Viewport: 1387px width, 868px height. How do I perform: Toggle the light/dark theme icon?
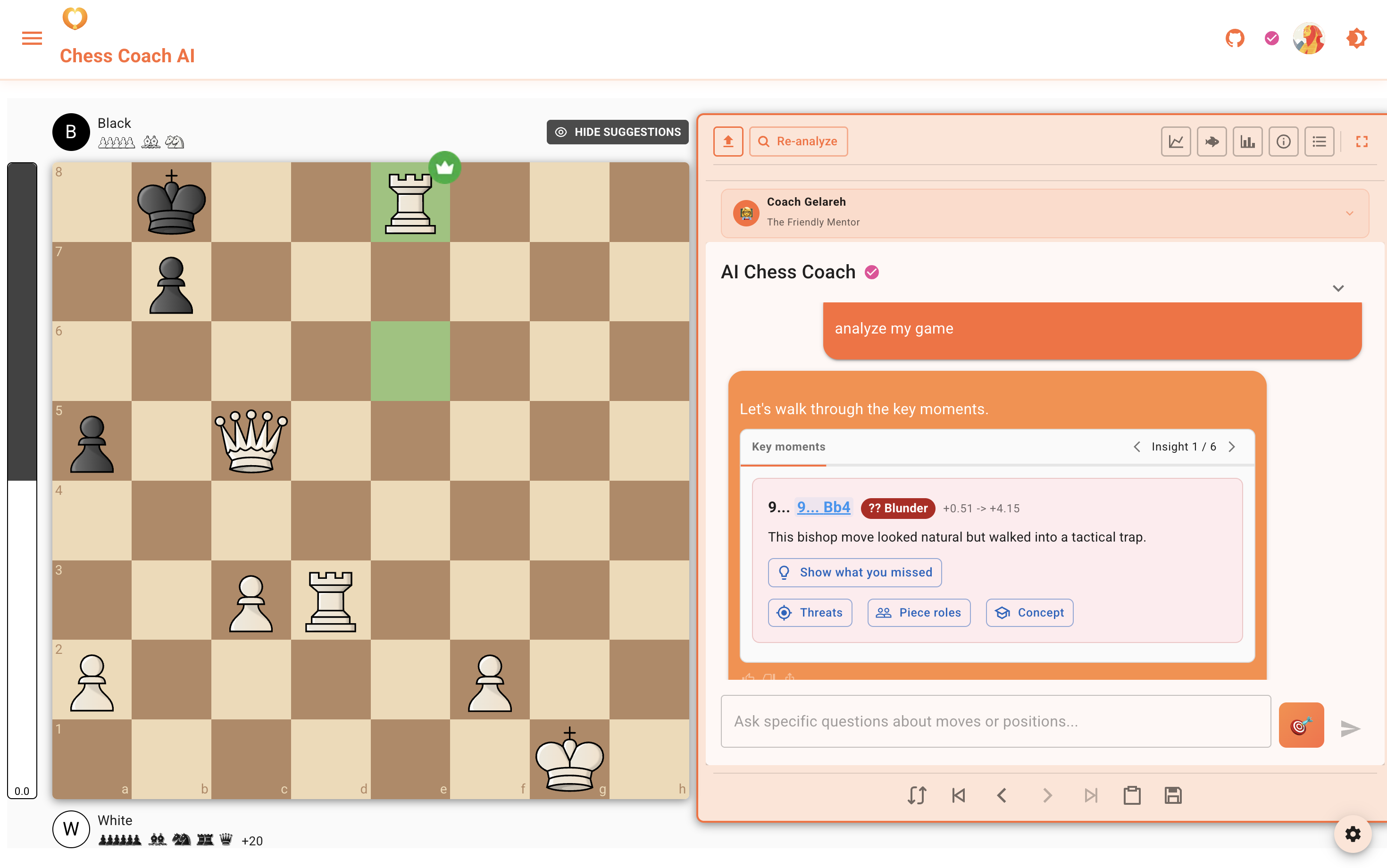1357,39
